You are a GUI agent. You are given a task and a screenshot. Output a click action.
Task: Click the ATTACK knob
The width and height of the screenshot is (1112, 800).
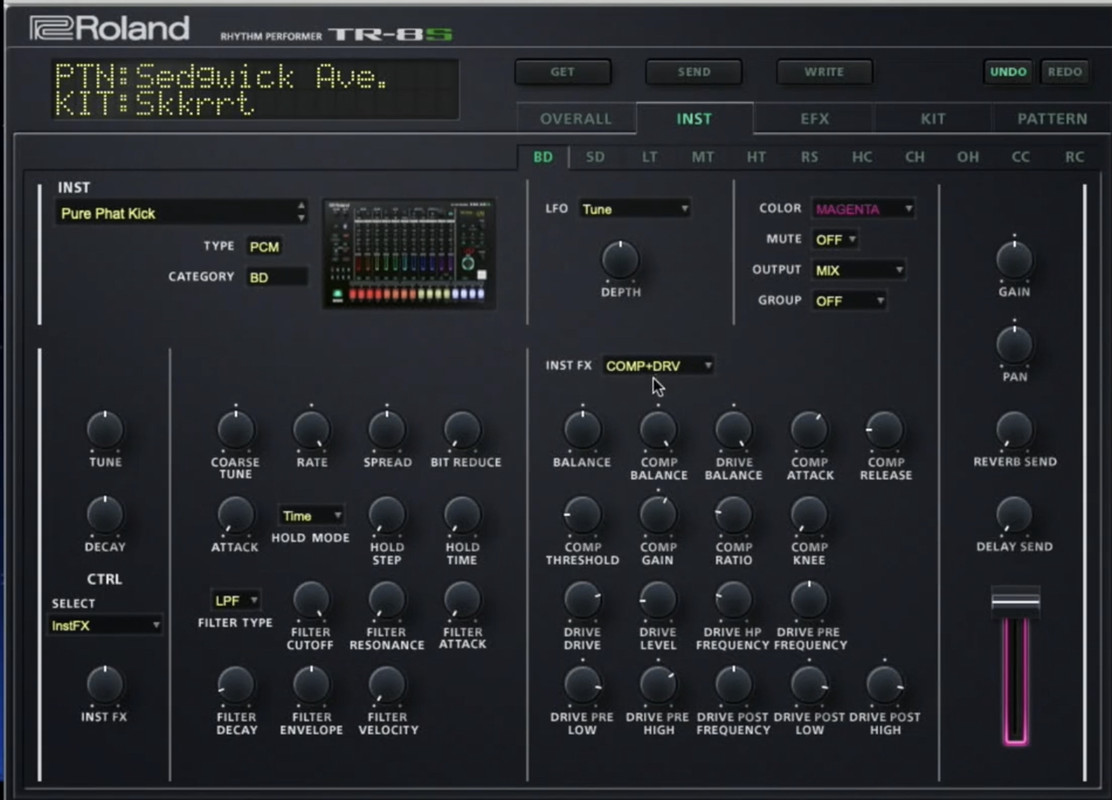(x=235, y=515)
